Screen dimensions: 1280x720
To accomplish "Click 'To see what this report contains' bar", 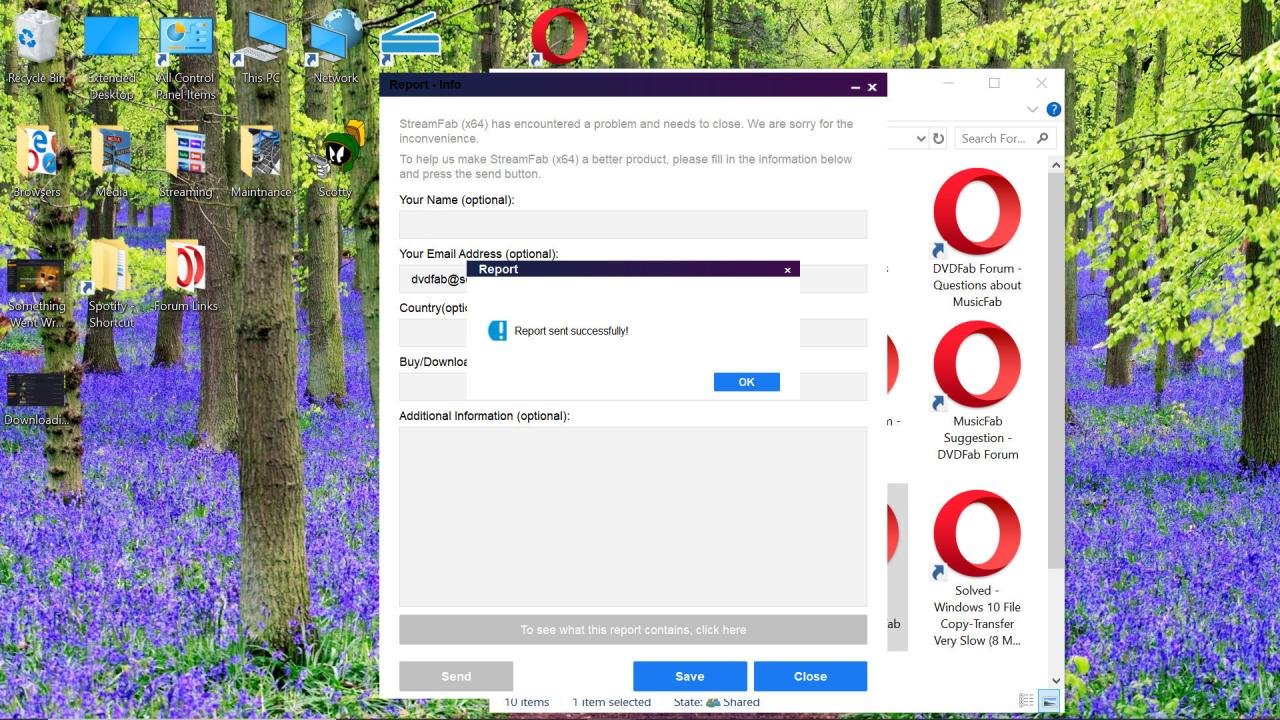I will 633,630.
